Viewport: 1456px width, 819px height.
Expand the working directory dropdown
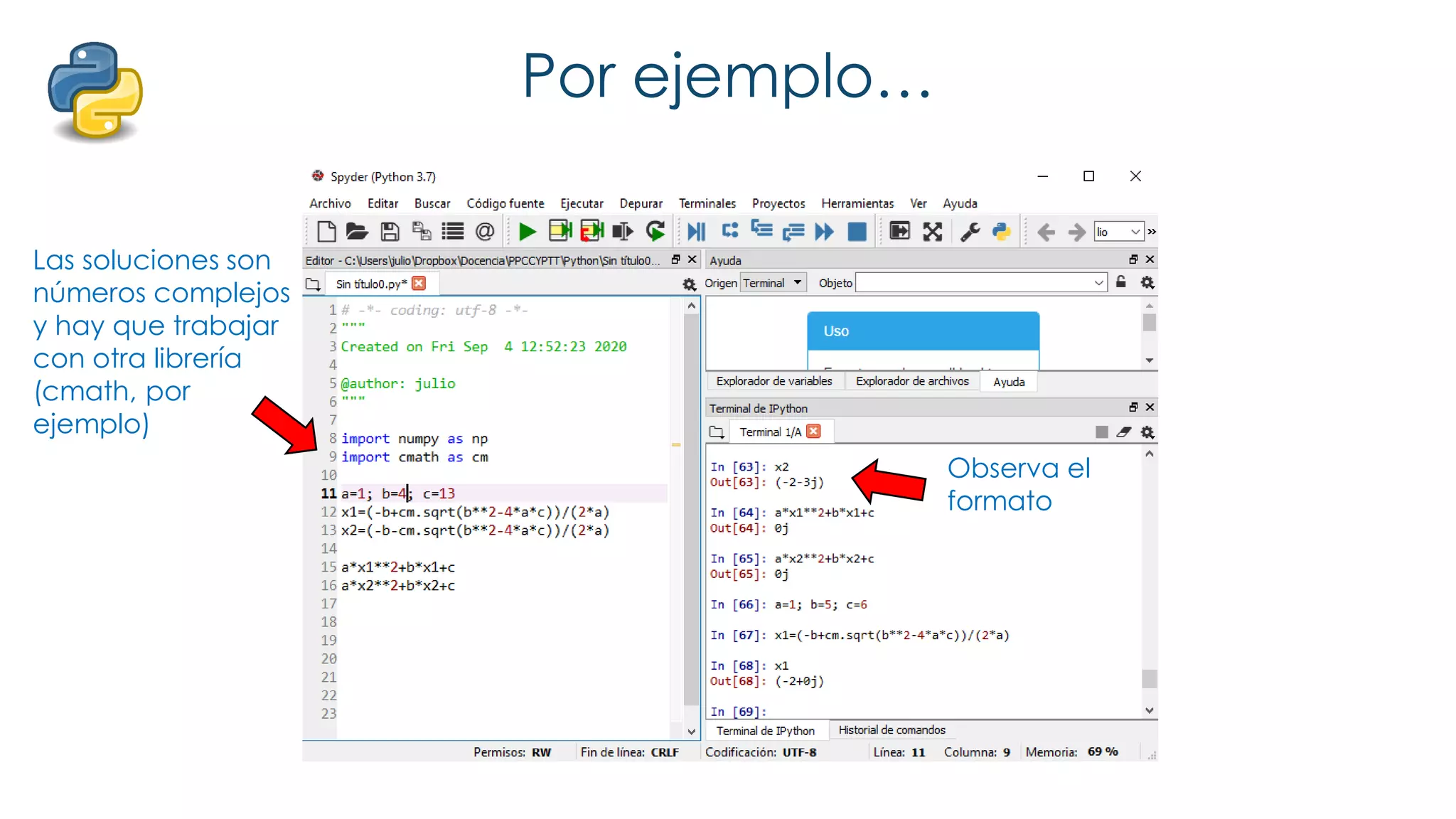tap(1135, 232)
